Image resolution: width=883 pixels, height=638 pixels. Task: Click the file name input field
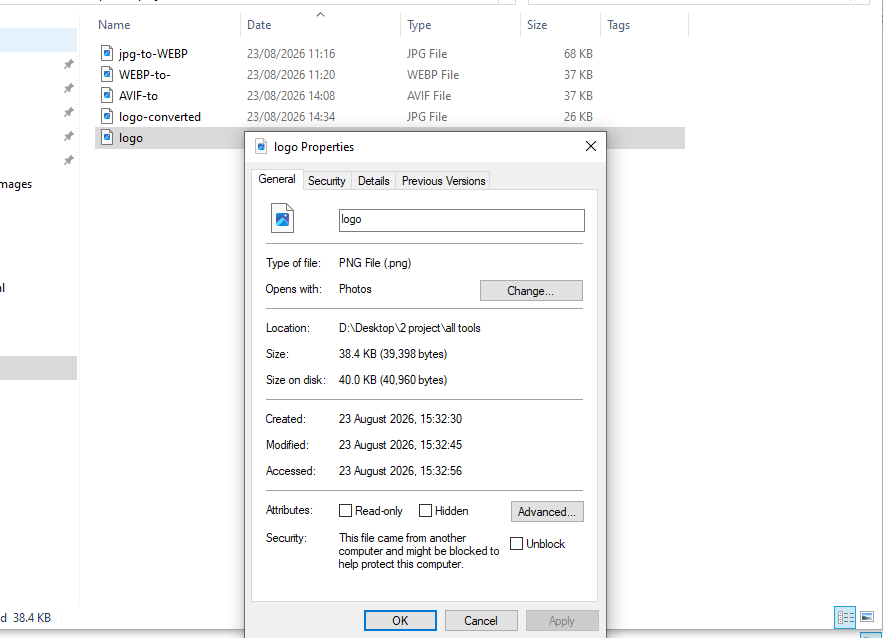point(461,220)
